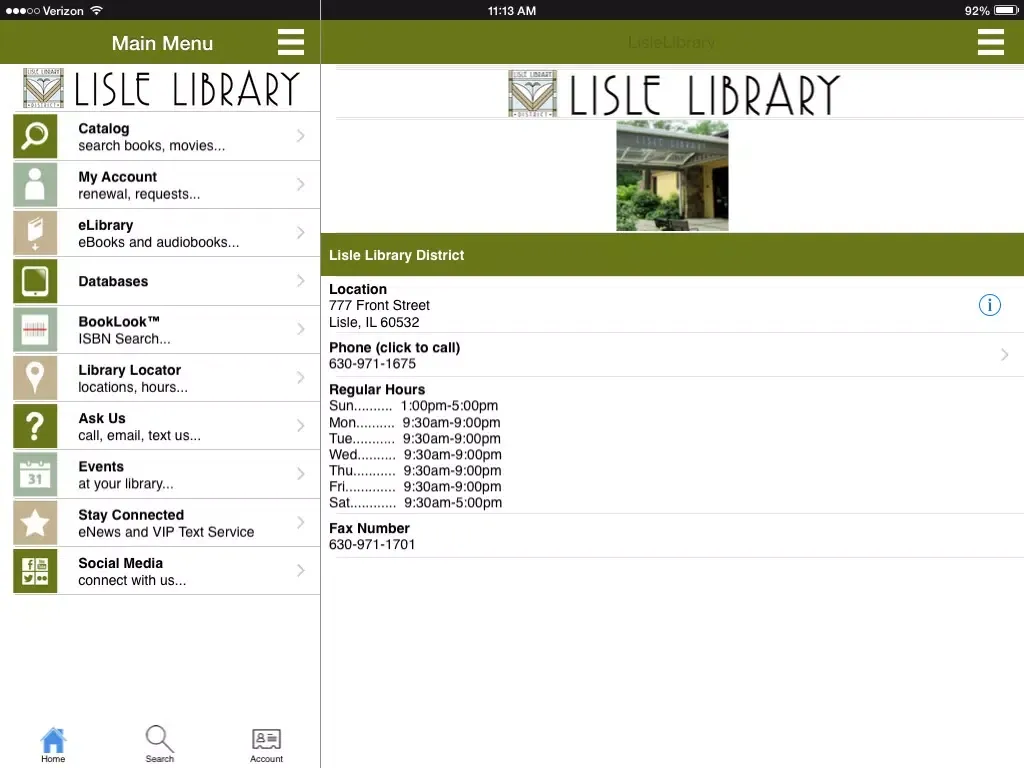
Task: Tap fax number 630-971-1701
Action: 372,545
